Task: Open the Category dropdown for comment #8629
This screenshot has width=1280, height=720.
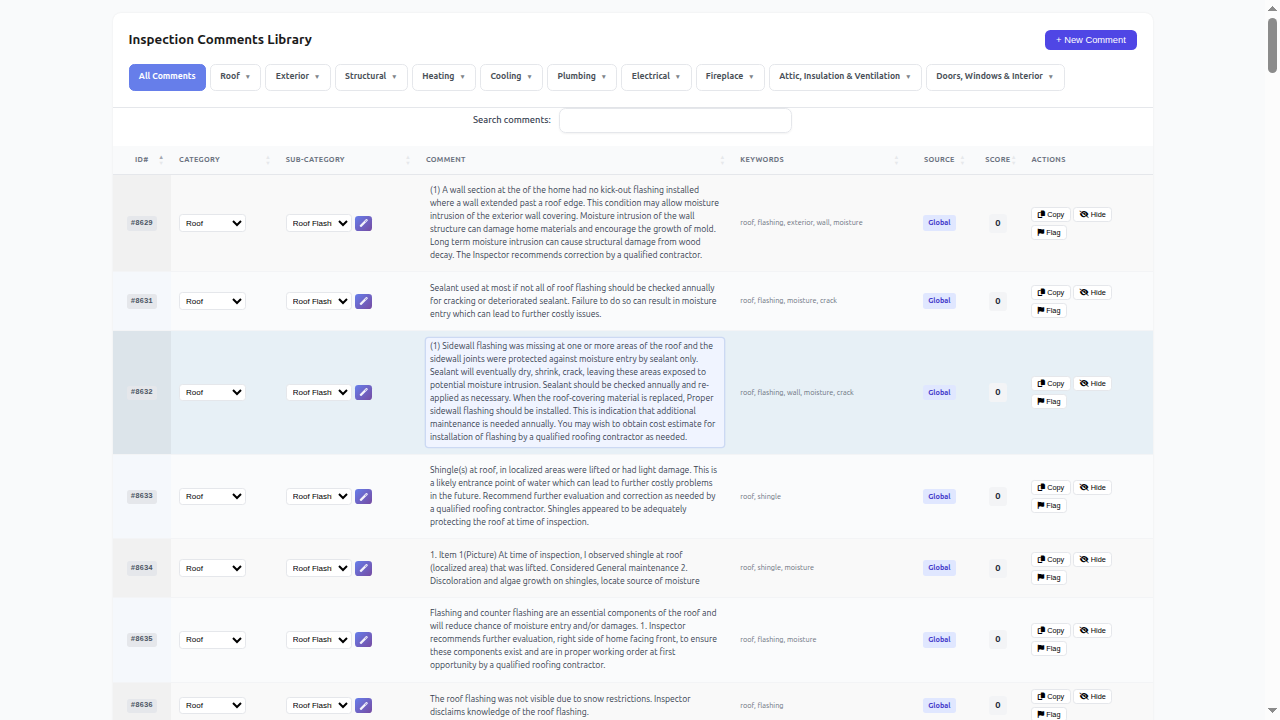Action: click(212, 223)
